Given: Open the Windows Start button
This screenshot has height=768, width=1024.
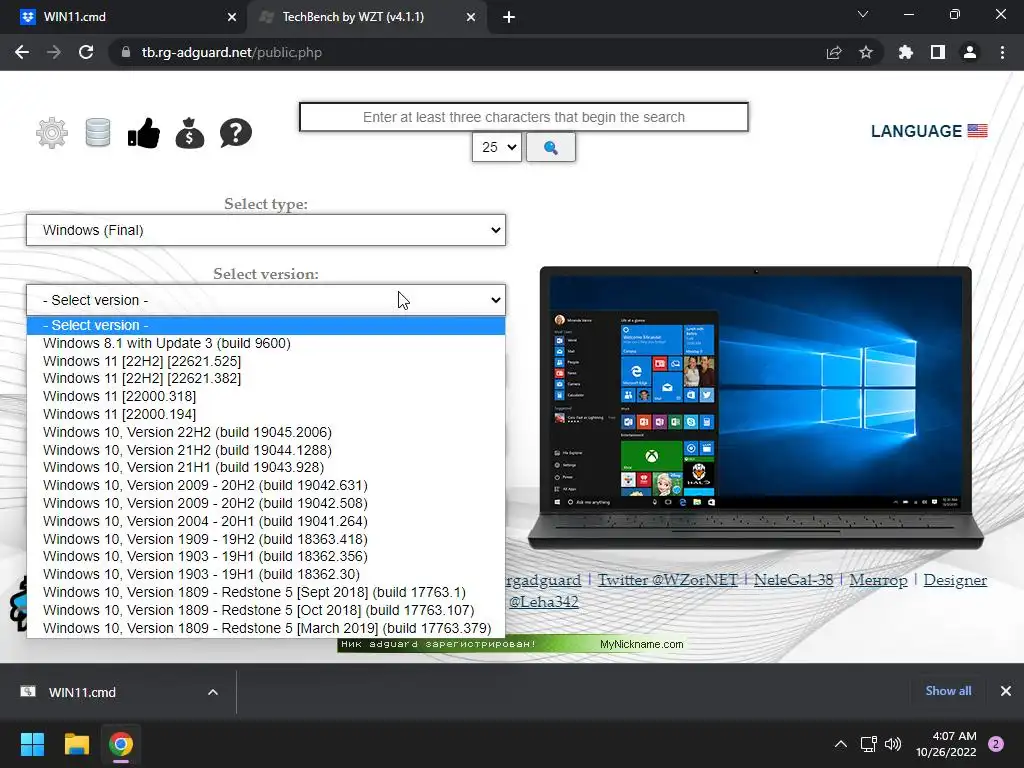Looking at the screenshot, I should pyautogui.click(x=32, y=744).
